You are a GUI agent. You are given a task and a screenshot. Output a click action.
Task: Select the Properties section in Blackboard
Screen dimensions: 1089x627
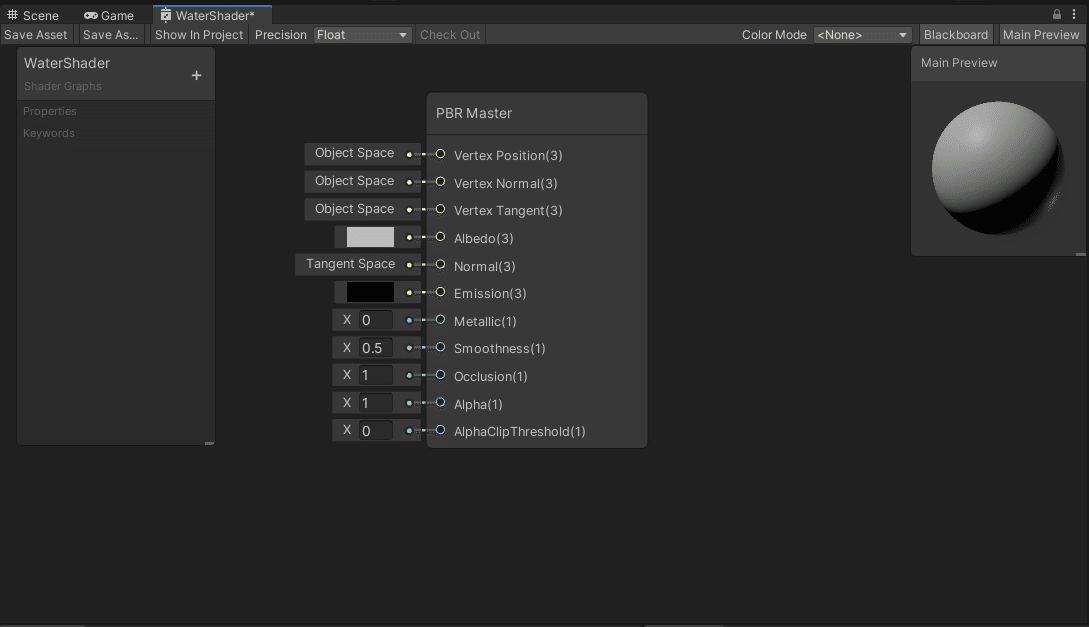[50, 111]
